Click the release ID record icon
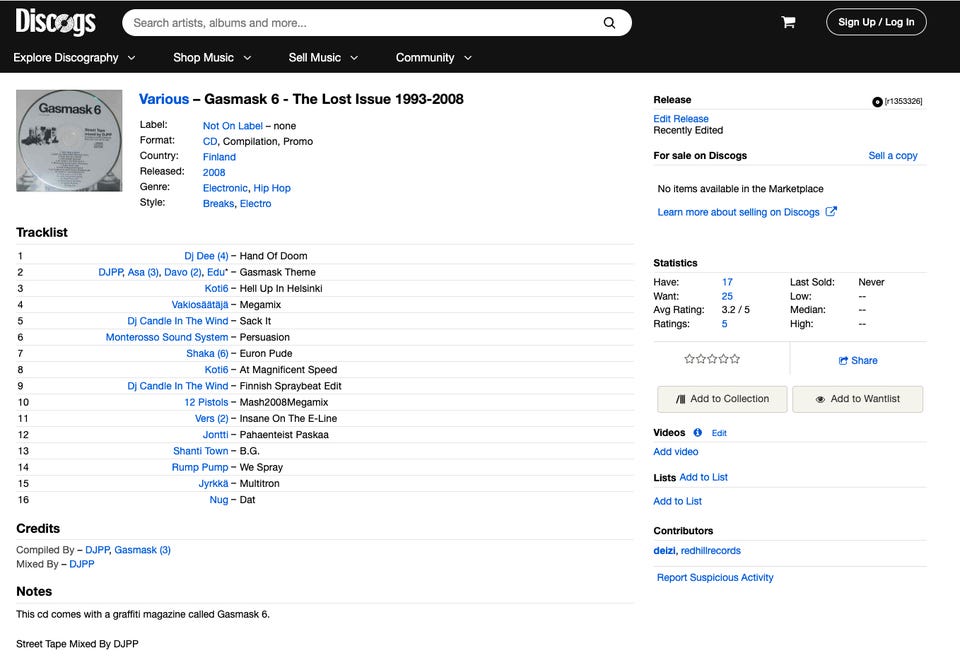Viewport: 960px width, 665px height. click(x=877, y=101)
